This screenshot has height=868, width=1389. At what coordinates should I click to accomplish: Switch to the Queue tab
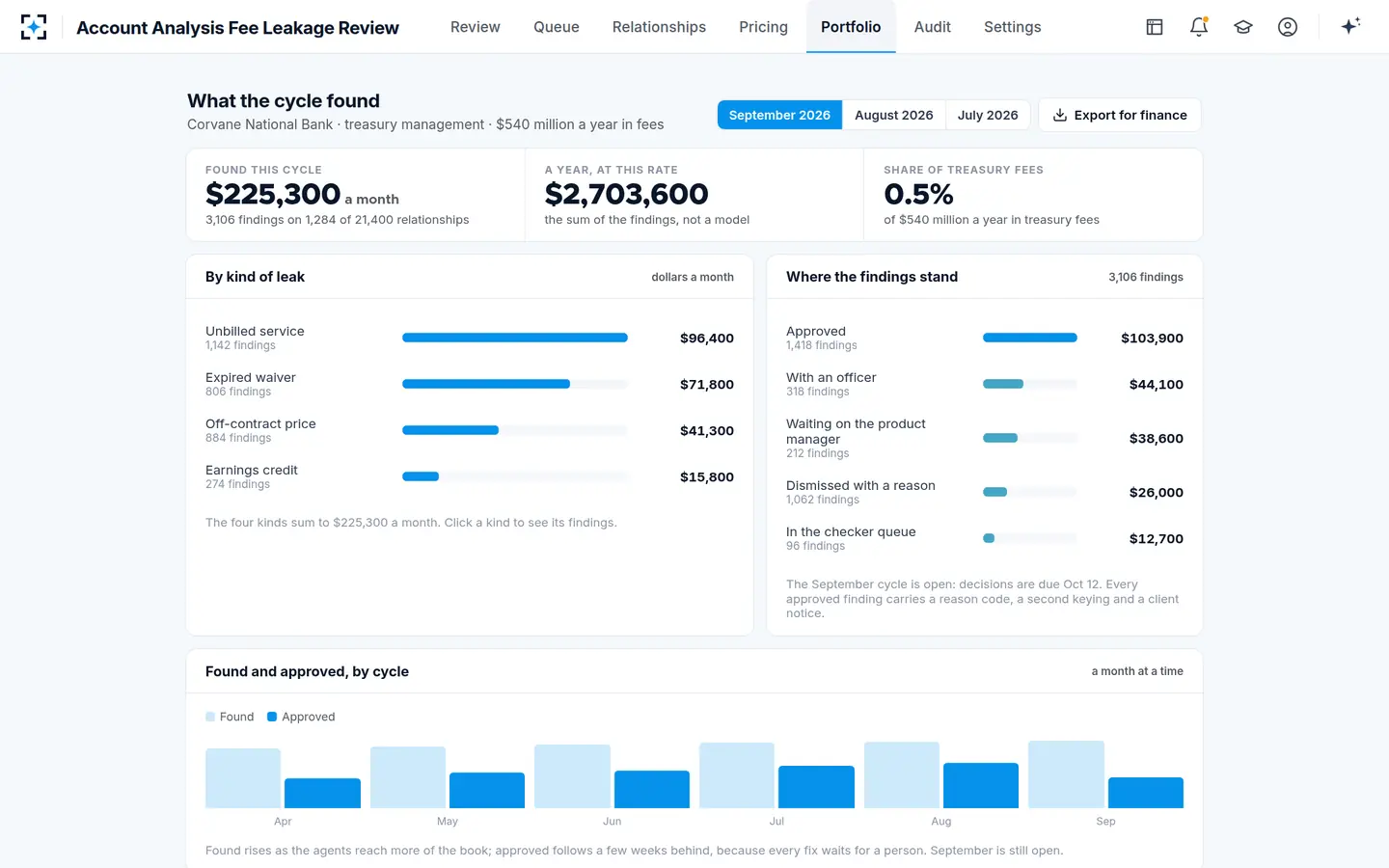(557, 27)
